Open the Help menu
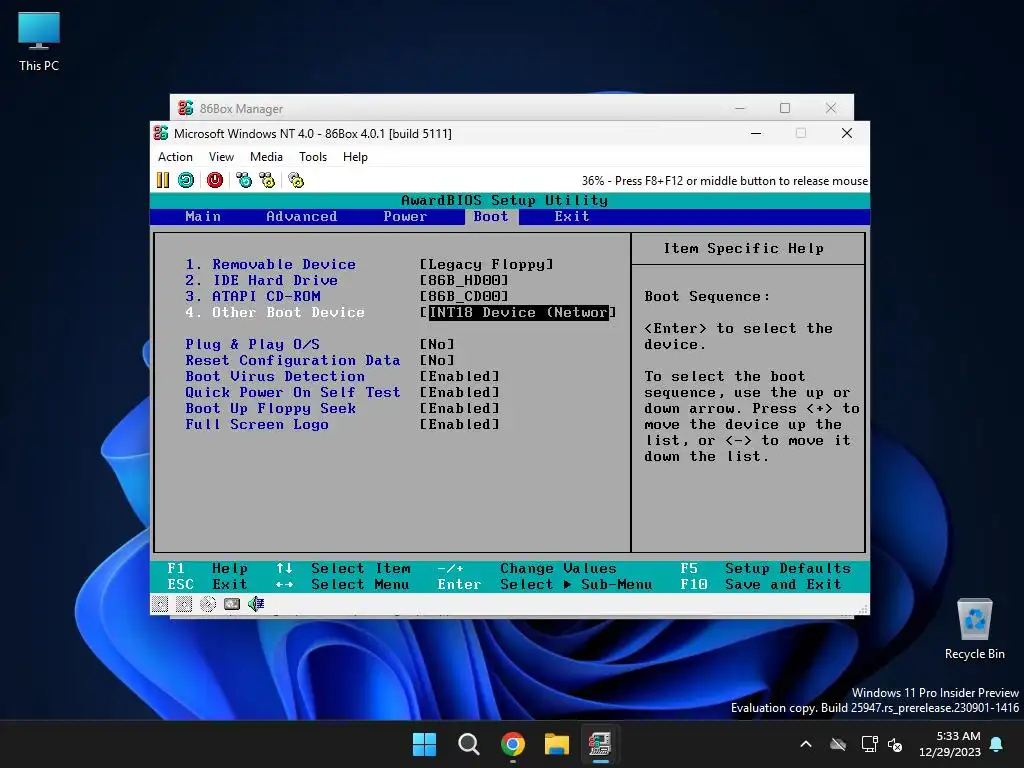 coord(355,157)
